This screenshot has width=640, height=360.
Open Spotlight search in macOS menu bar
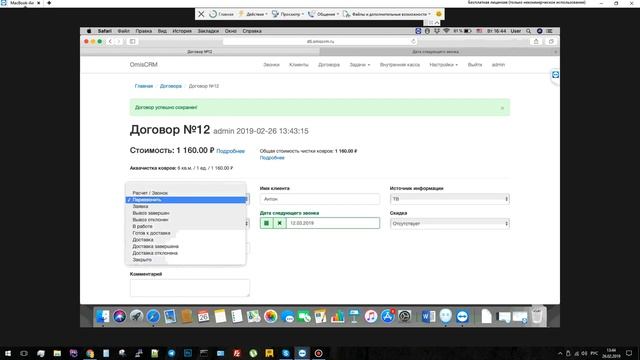pos(528,31)
